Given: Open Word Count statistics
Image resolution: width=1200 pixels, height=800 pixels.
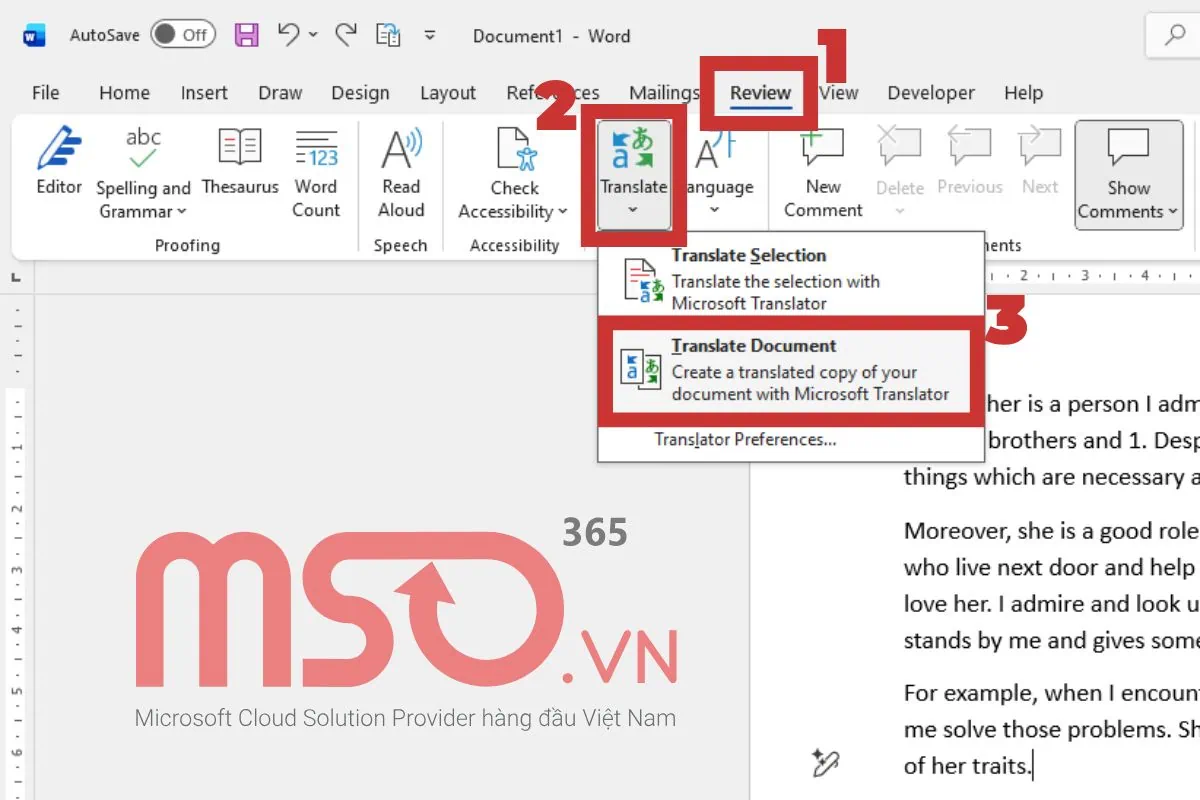Looking at the screenshot, I should pyautogui.click(x=316, y=172).
